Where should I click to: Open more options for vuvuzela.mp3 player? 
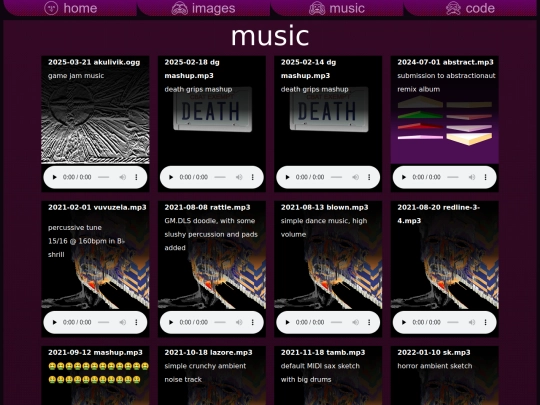tap(136, 322)
